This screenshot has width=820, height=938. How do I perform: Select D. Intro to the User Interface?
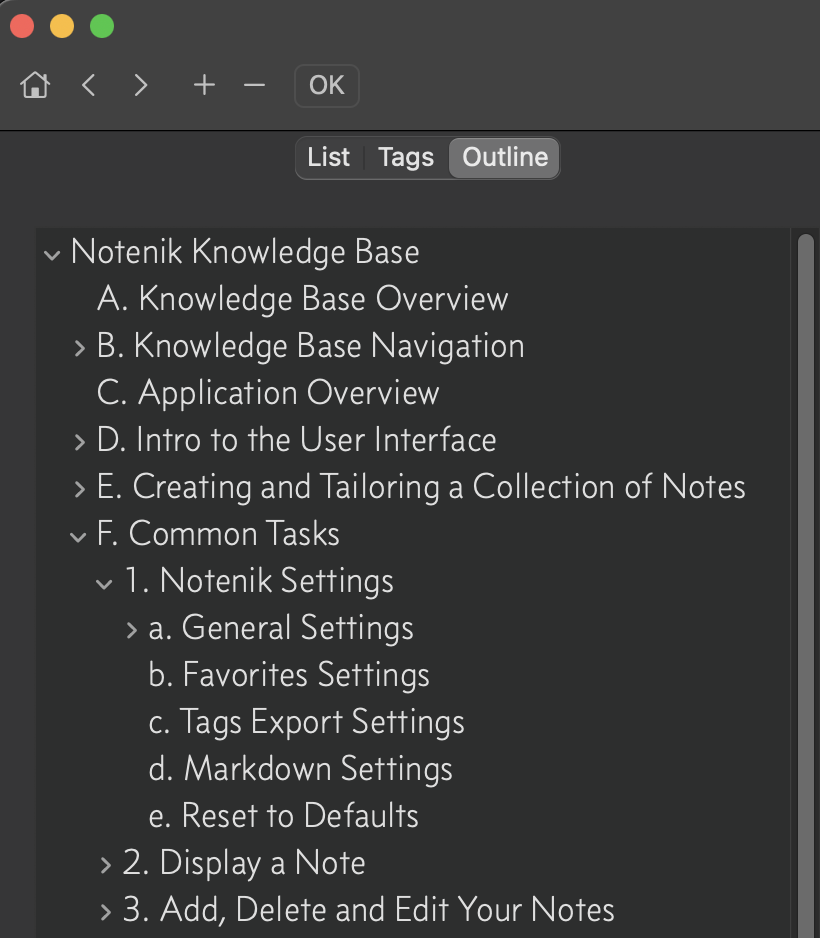click(413, 440)
